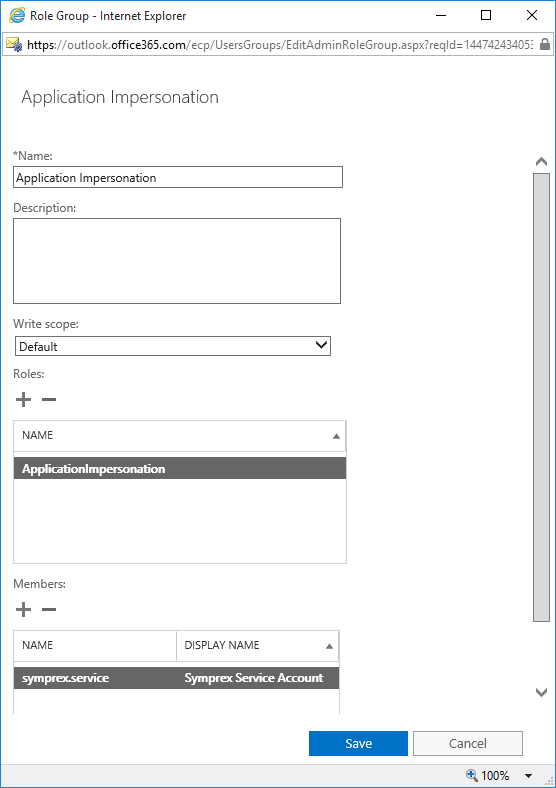Open the Write scope dropdown

tap(173, 346)
